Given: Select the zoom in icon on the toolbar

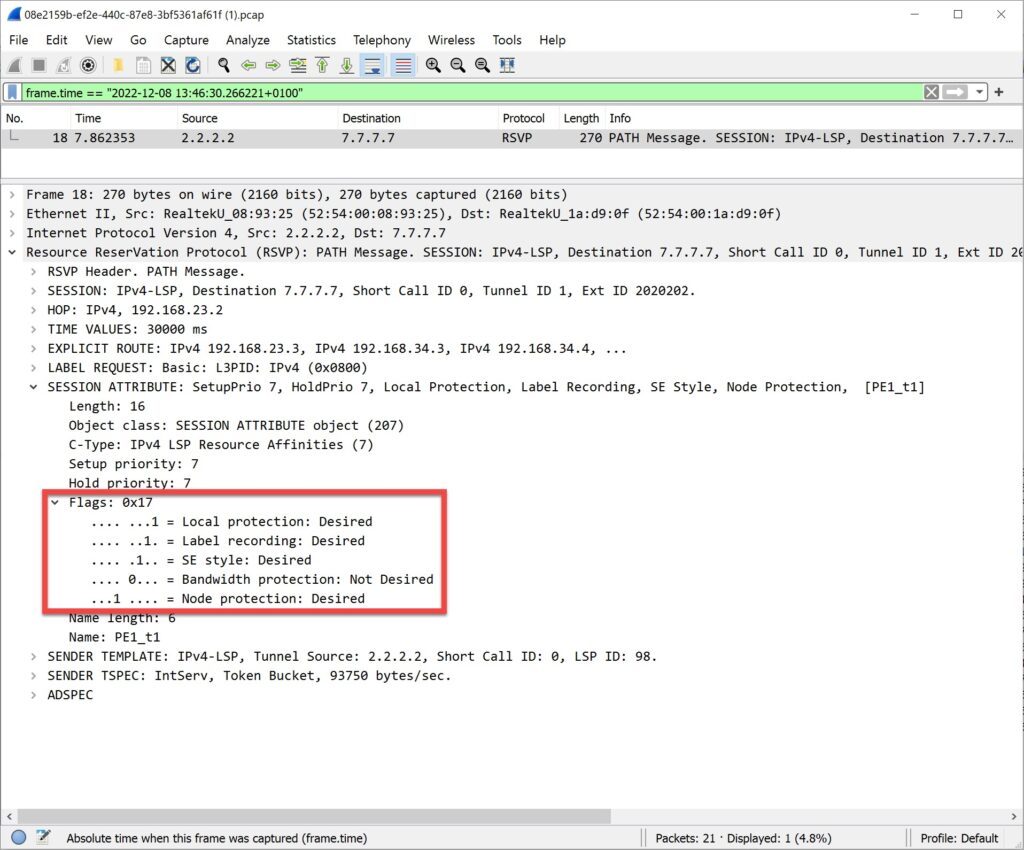Looking at the screenshot, I should click(434, 65).
